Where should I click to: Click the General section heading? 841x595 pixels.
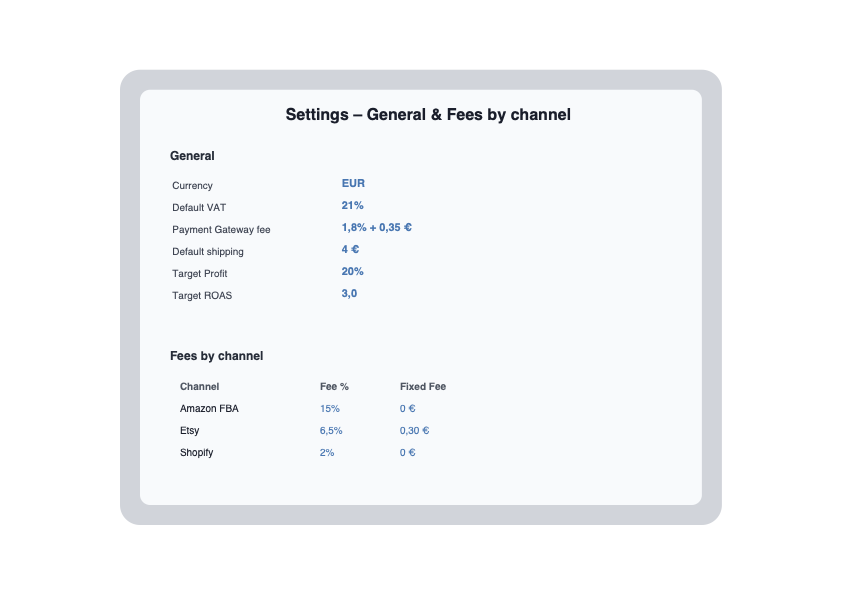(x=192, y=156)
